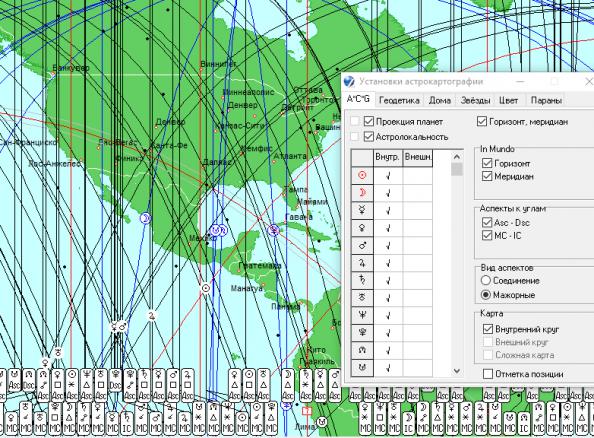Open the Звёзды tab
The image size is (594, 438).
(475, 100)
